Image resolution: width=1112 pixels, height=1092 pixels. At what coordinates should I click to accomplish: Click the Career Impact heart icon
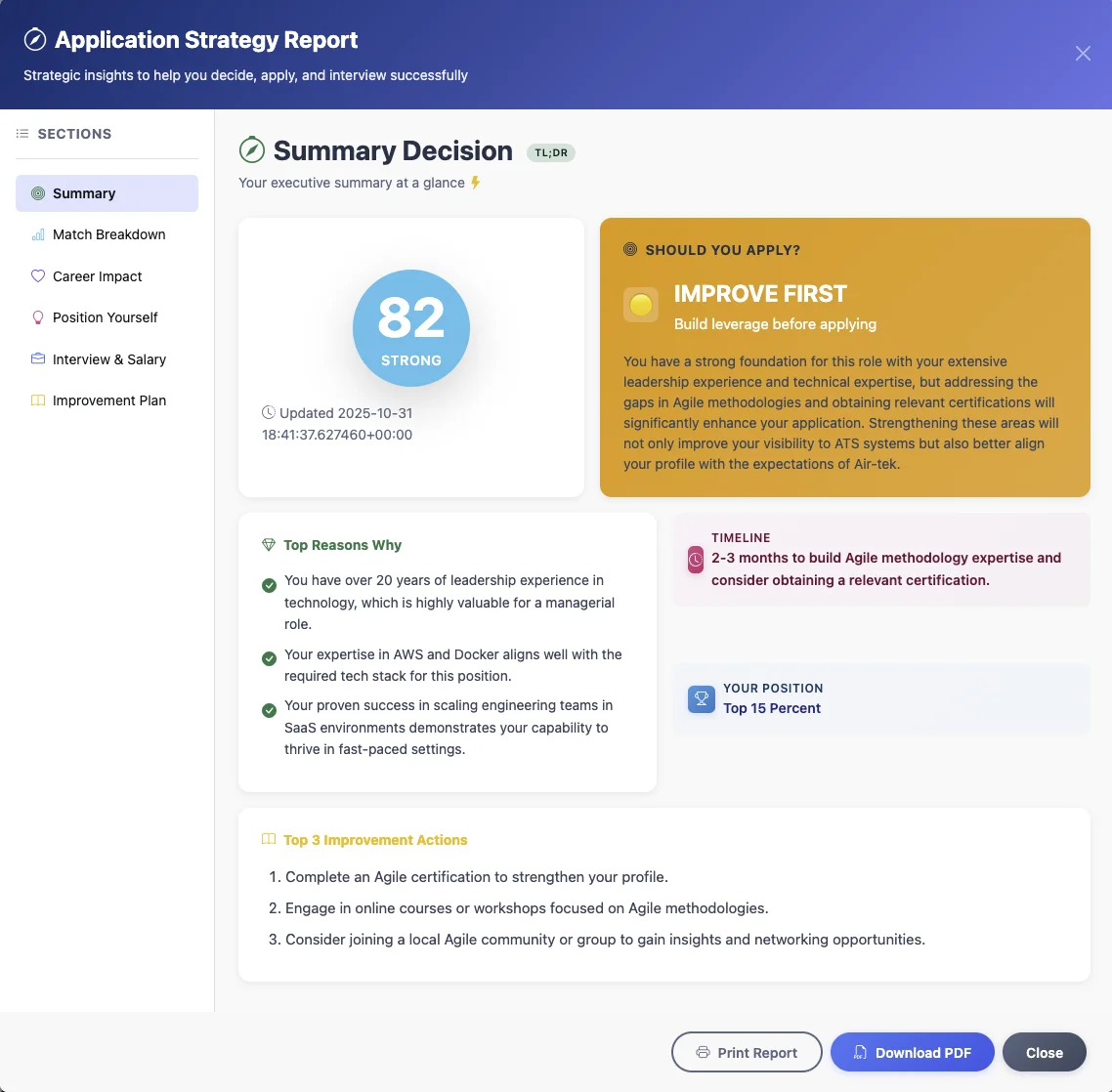tap(39, 276)
